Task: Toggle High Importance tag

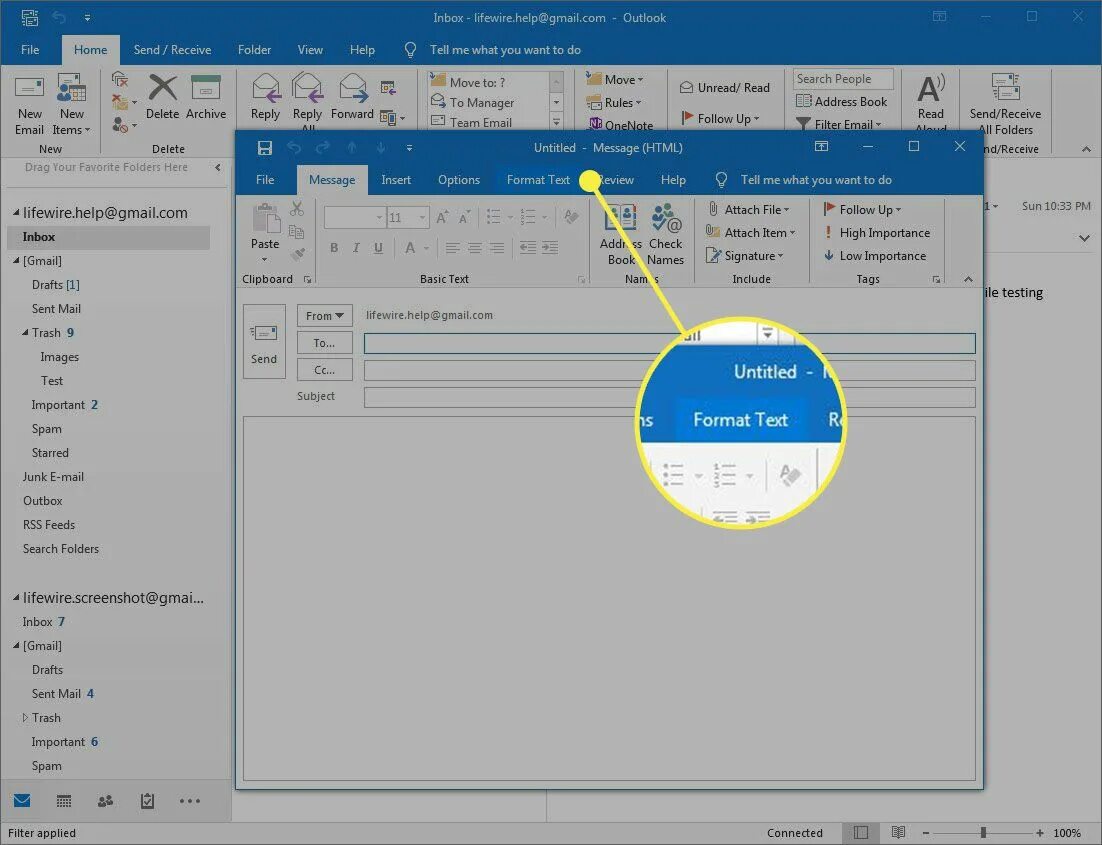Action: (876, 233)
